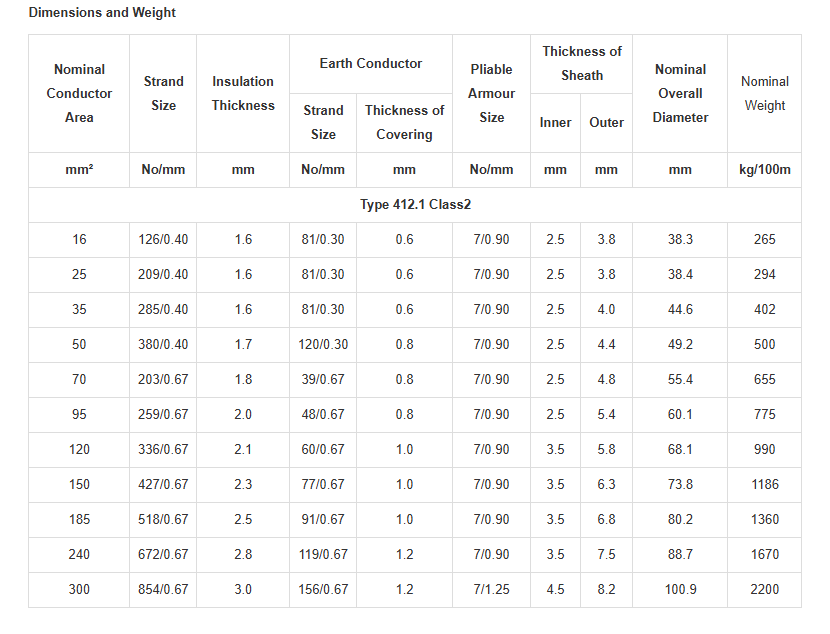830x634 pixels.
Task: Click overall diameter cell '88.7'
Action: (680, 554)
